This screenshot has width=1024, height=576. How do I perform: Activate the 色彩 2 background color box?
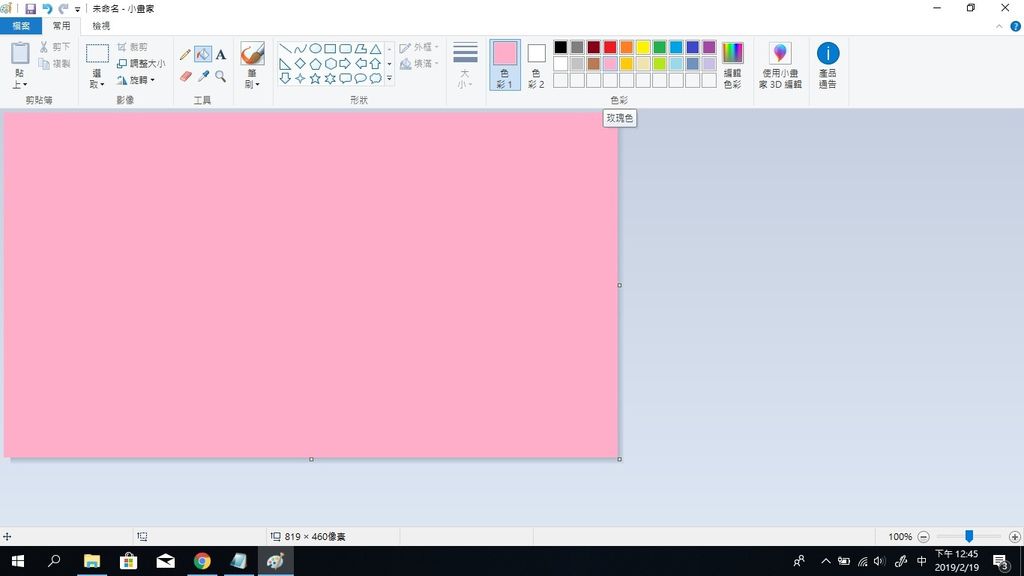537,65
